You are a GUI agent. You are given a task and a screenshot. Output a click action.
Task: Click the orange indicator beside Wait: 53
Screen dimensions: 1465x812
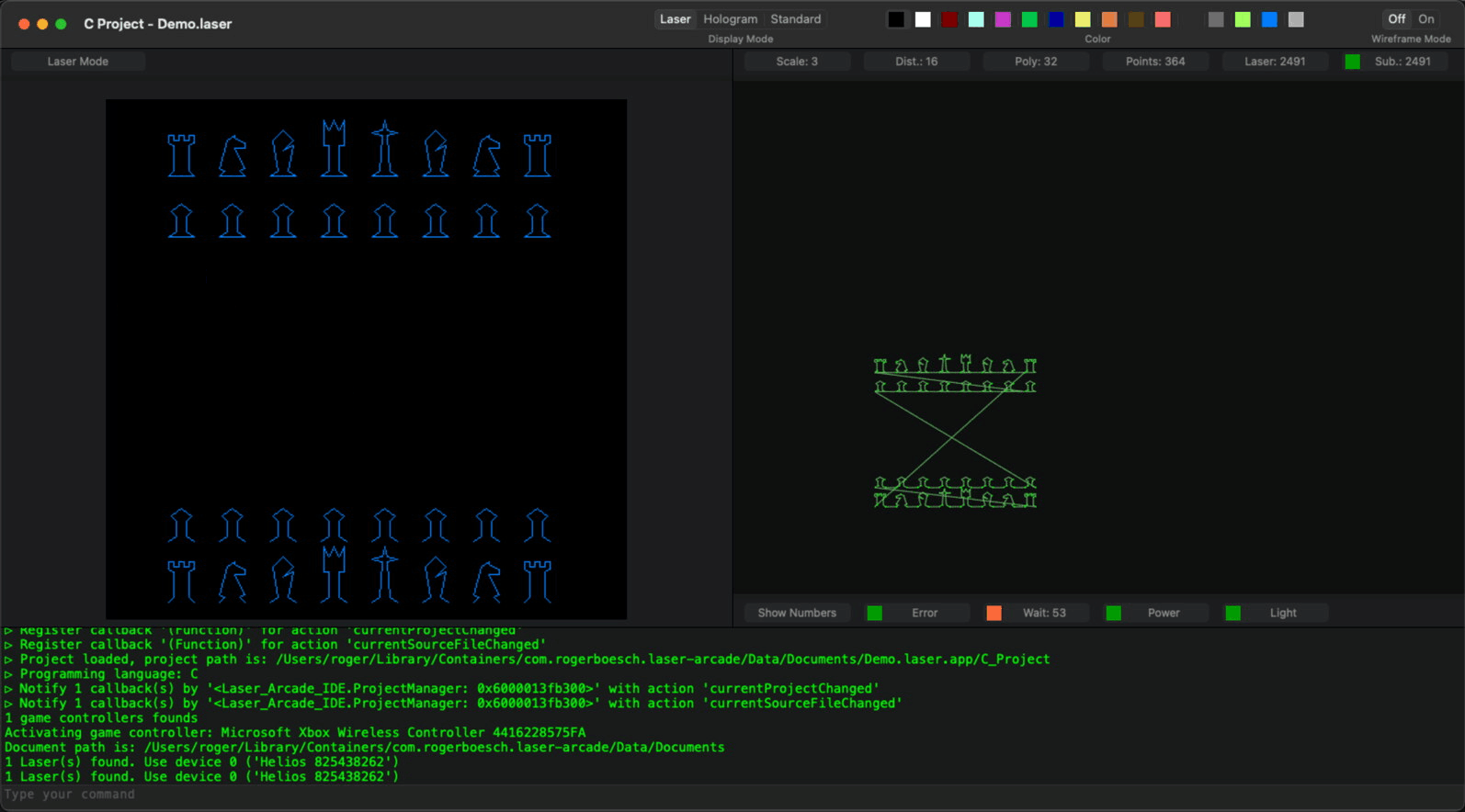coord(994,613)
